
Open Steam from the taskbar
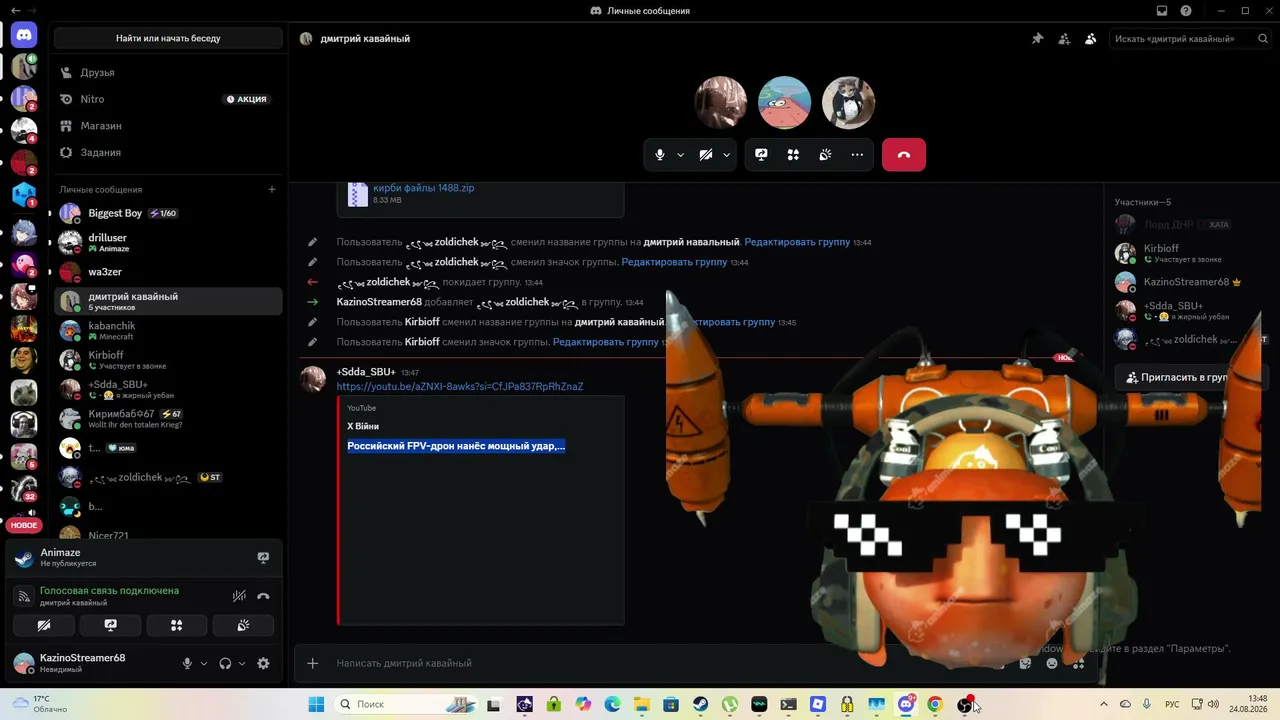(701, 704)
